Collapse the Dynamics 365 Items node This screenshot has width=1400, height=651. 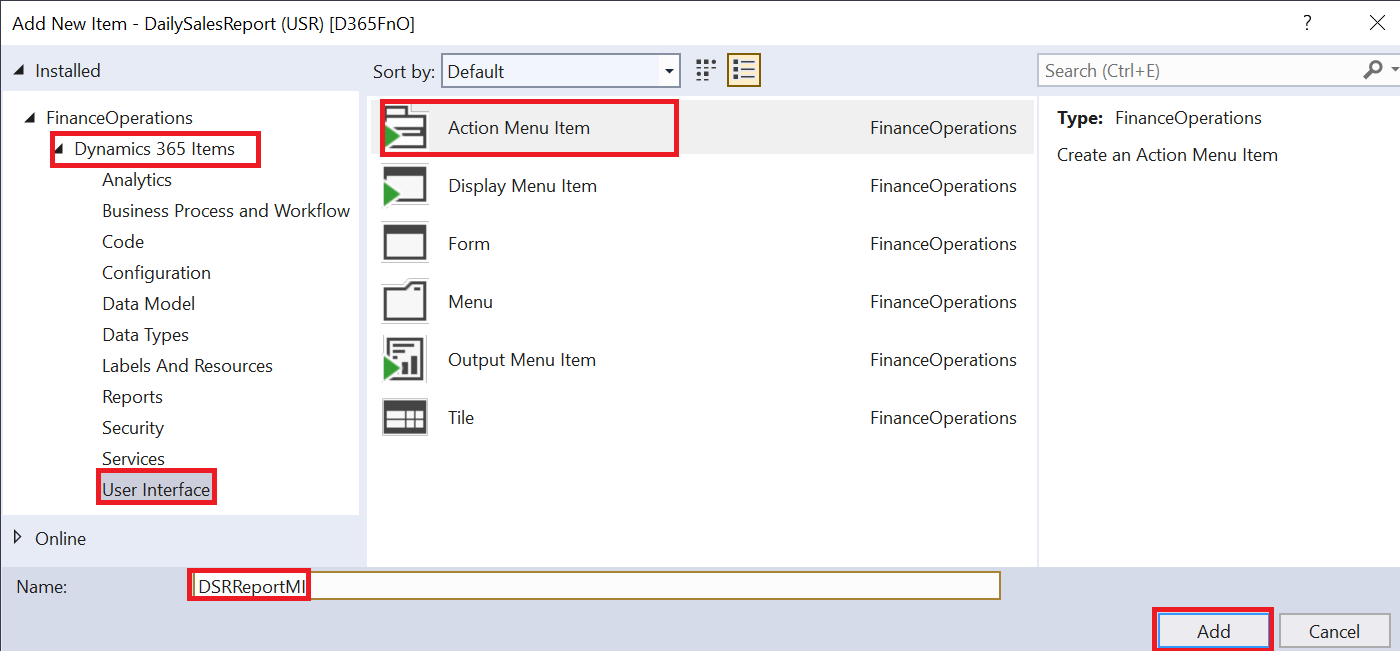[x=62, y=148]
